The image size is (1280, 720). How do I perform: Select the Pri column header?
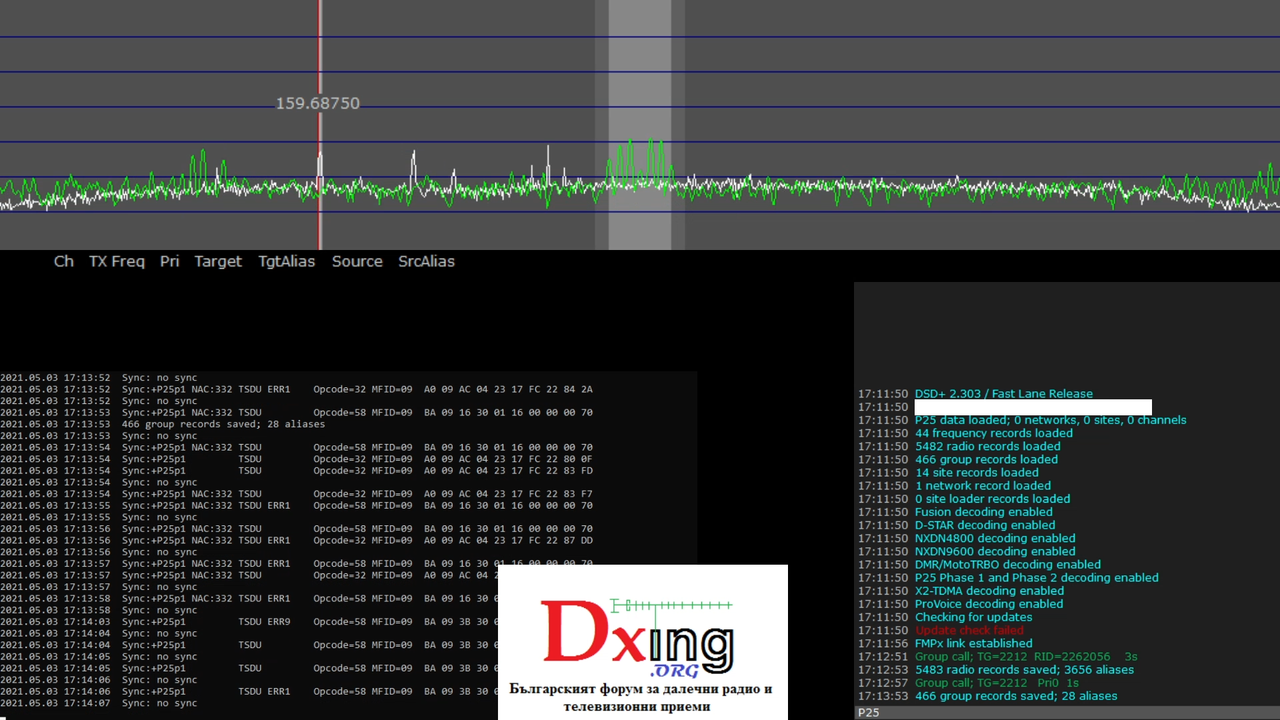(170, 261)
